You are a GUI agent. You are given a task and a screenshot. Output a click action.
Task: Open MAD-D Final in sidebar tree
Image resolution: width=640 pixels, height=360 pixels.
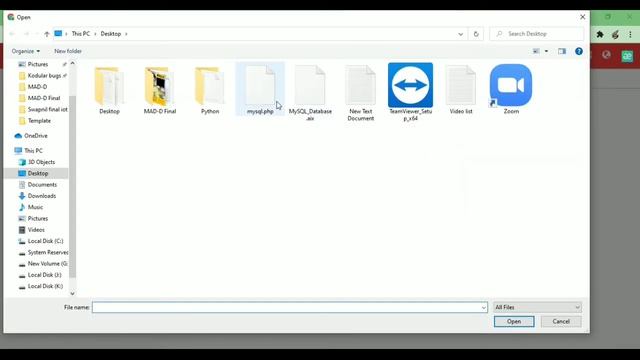pyautogui.click(x=44, y=98)
